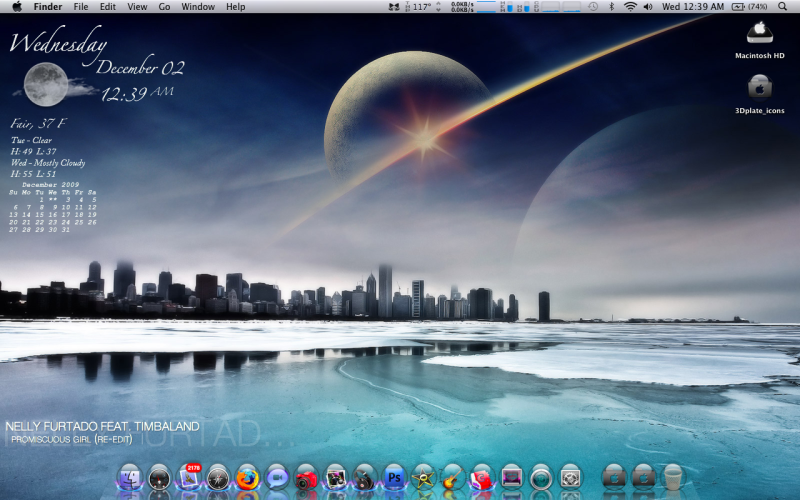The height and width of the screenshot is (500, 800).
Task: Click the Nelly Furtado feat. Timbaland track title
Action: 103,427
